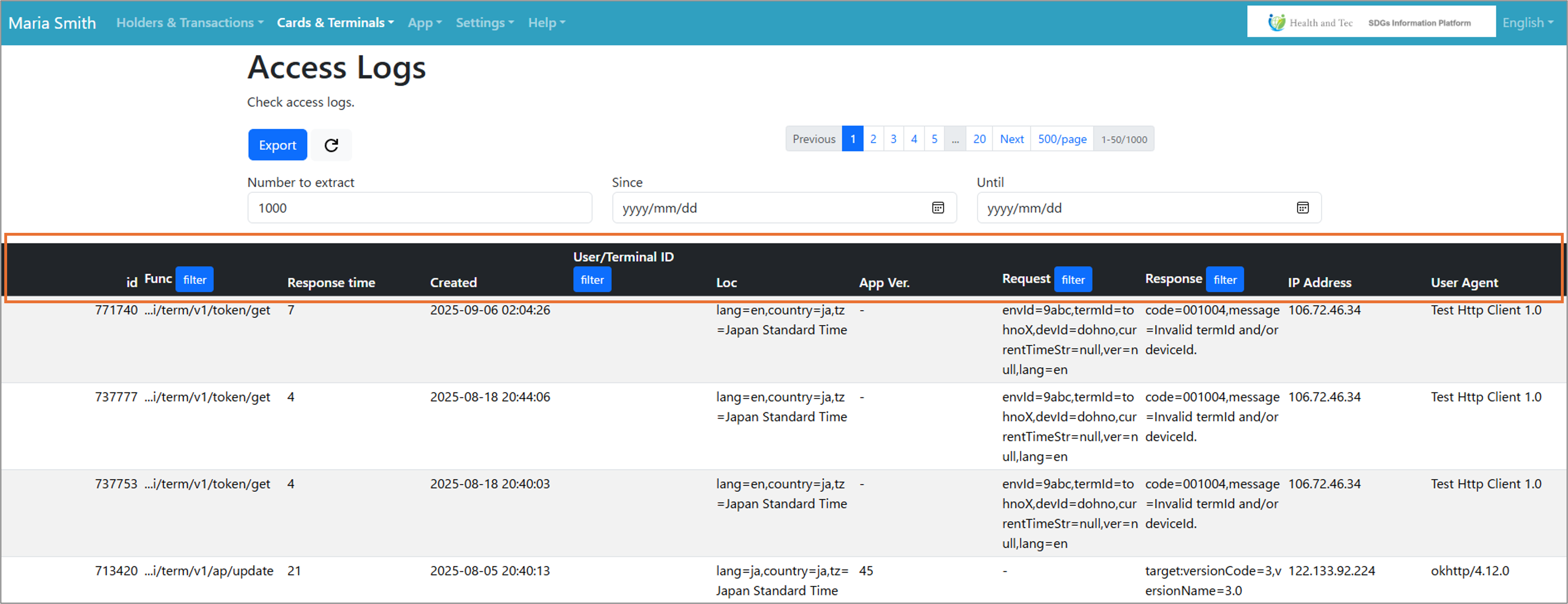Open the Settings menu

coord(484,22)
